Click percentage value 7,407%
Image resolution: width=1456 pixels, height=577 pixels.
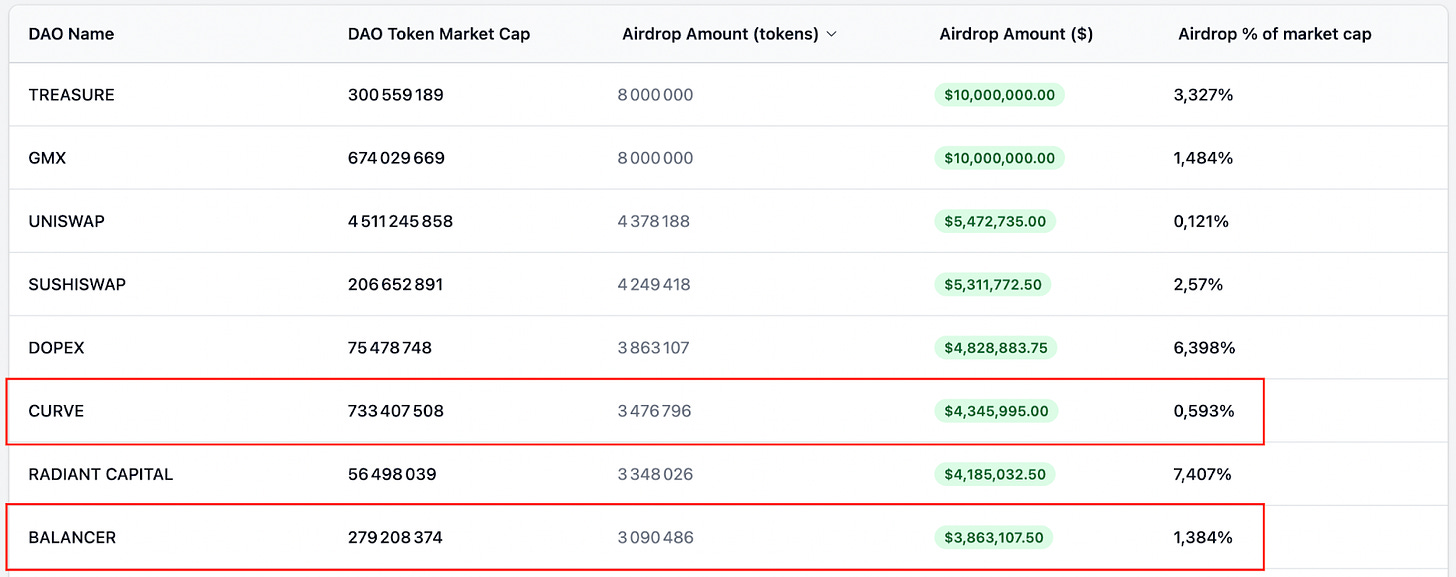(1203, 474)
